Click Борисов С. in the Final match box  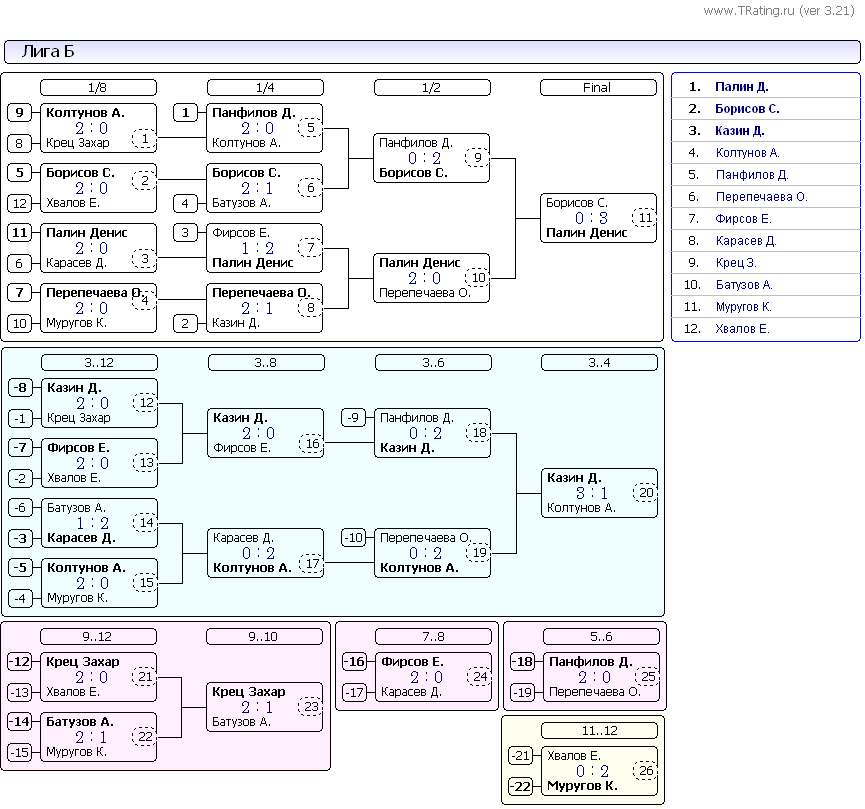coord(576,203)
